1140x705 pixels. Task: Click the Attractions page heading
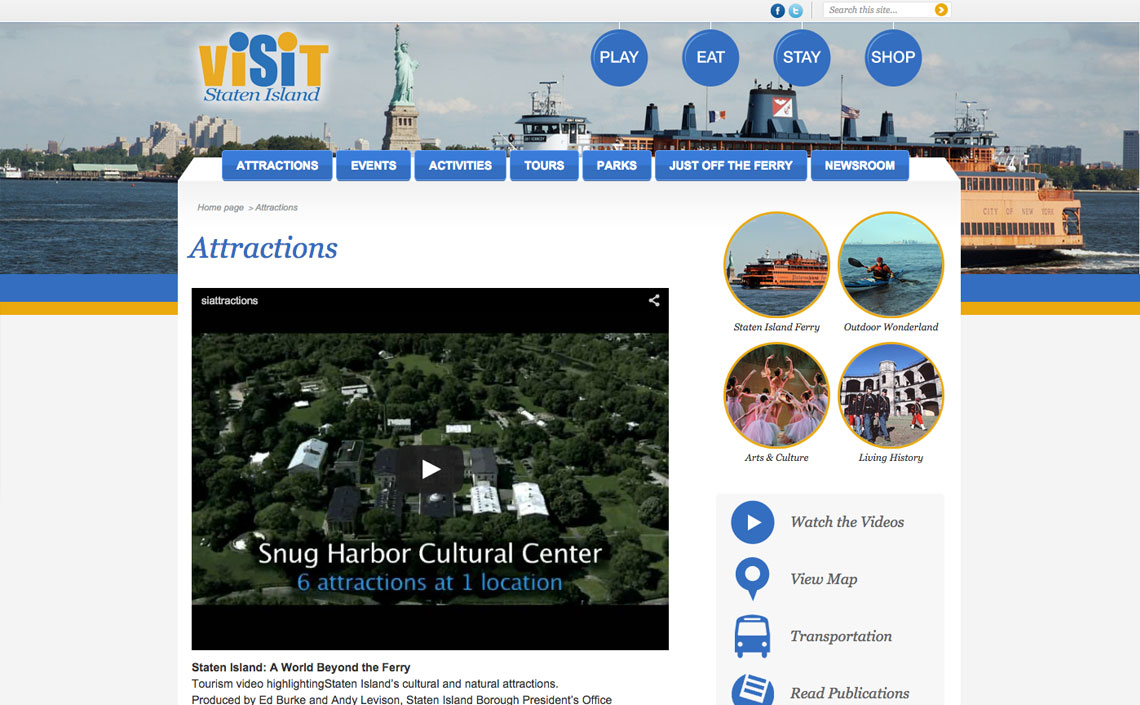coord(263,248)
